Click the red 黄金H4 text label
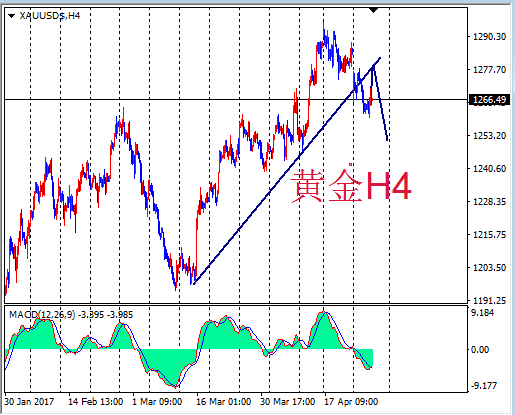 pyautogui.click(x=351, y=185)
